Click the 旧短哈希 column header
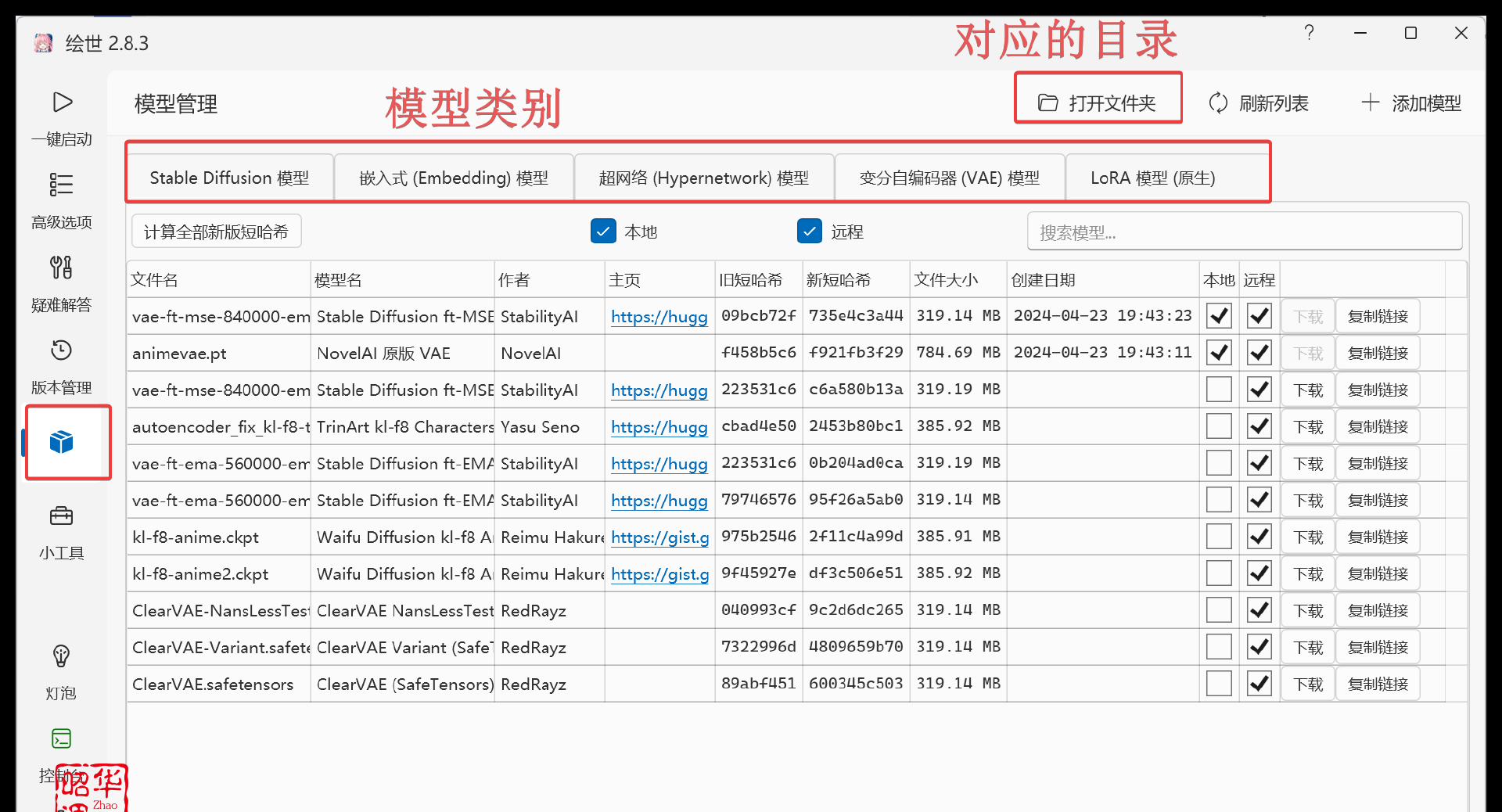1502x812 pixels. (758, 280)
